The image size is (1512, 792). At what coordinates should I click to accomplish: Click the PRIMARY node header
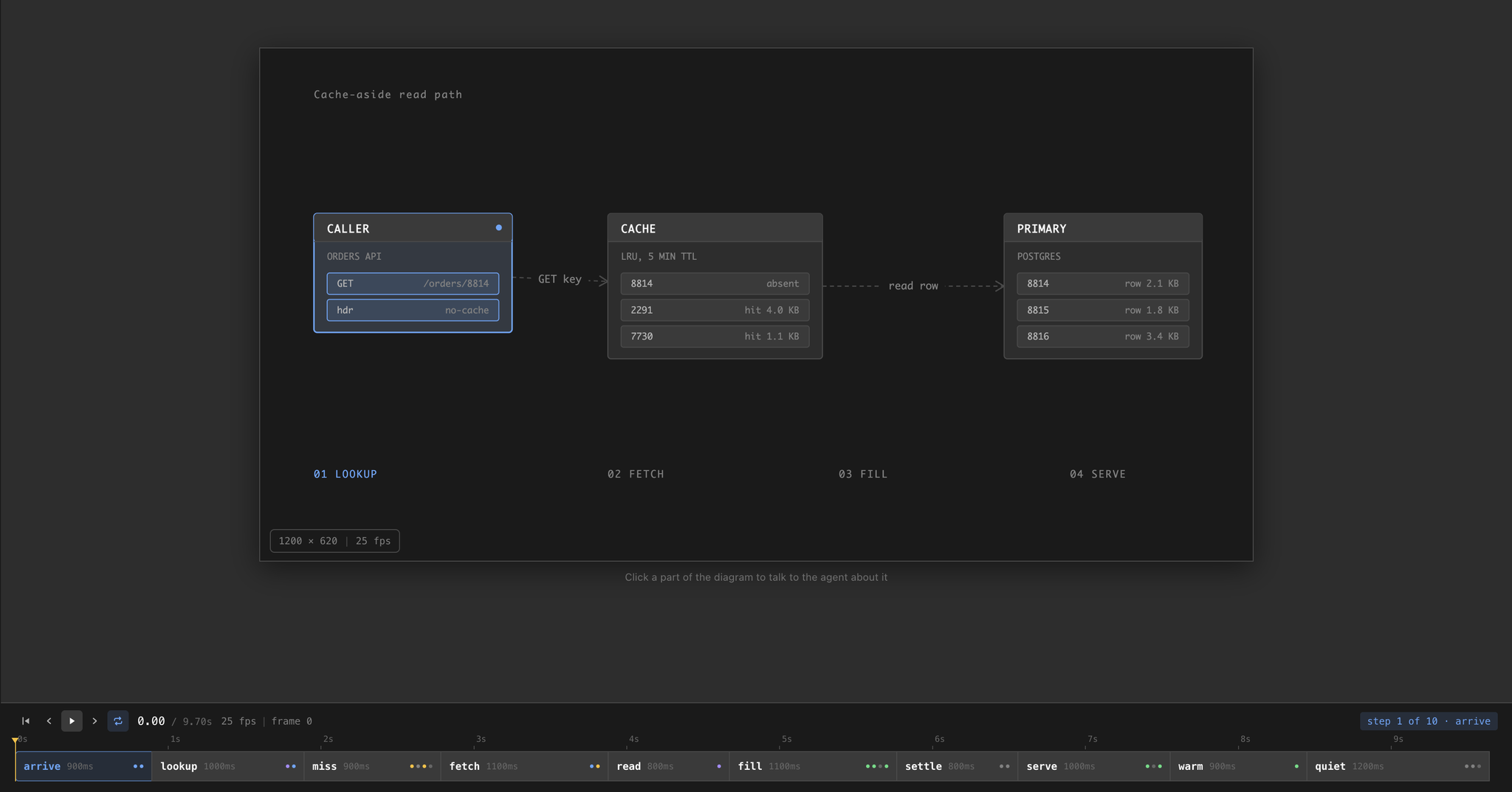pyautogui.click(x=1103, y=228)
